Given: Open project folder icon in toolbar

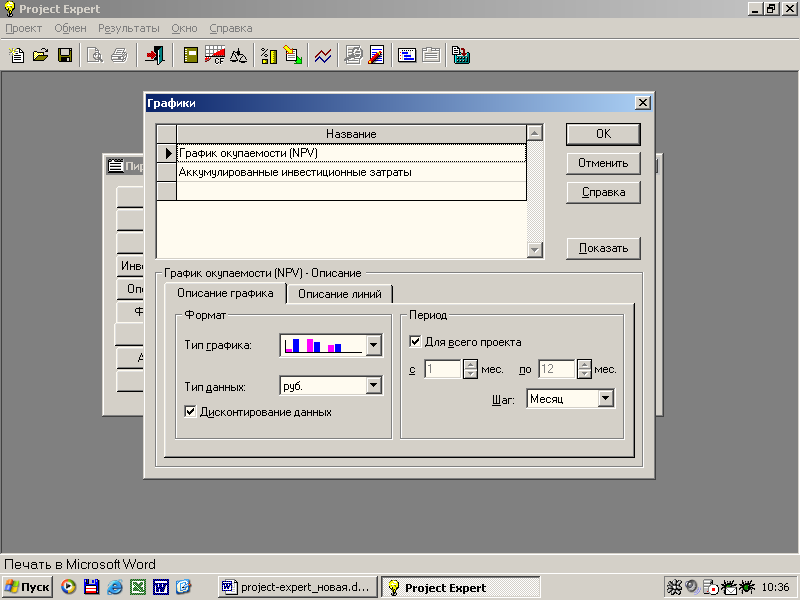Looking at the screenshot, I should 41,55.
